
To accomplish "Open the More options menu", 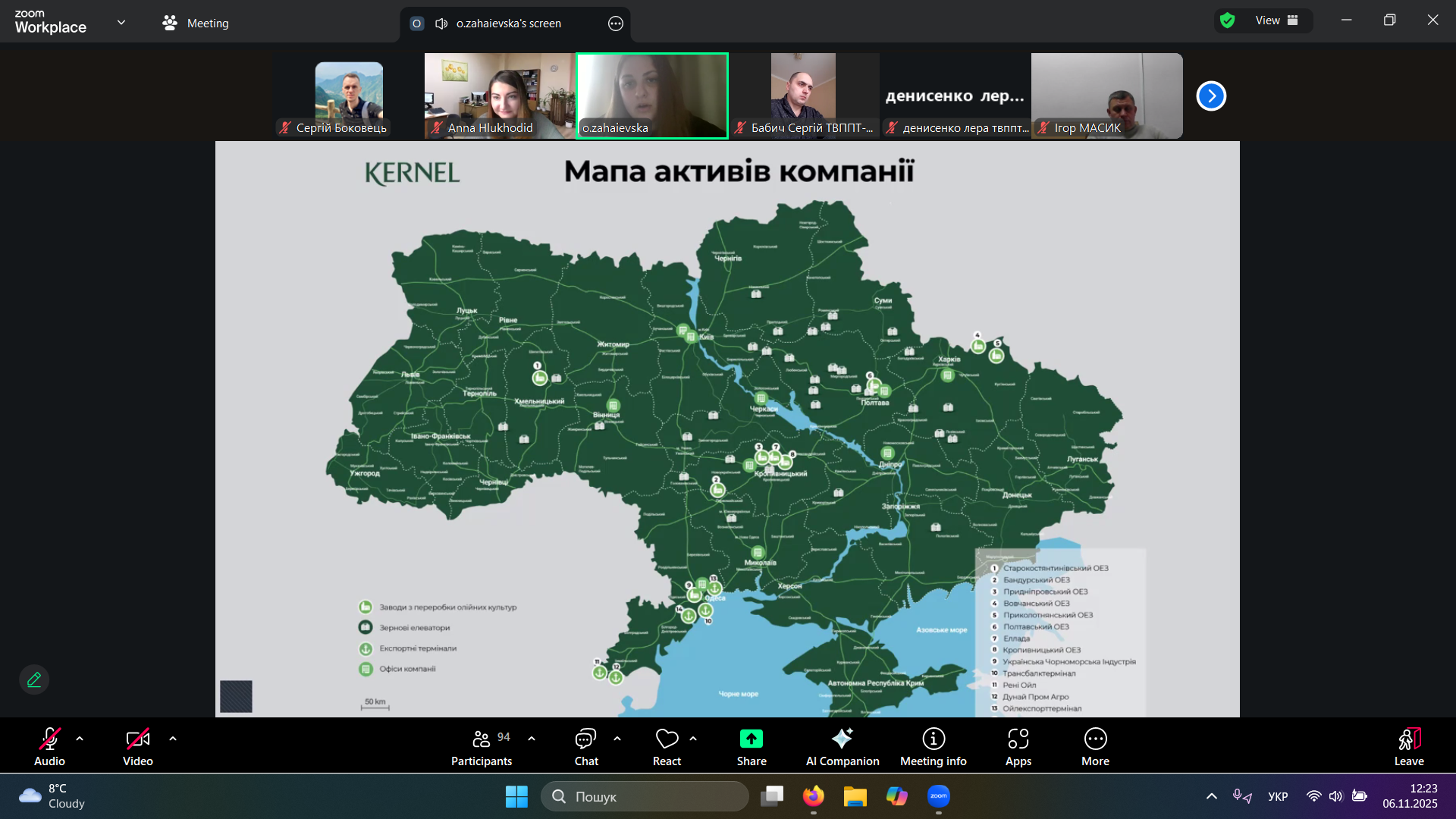I will point(1095,747).
